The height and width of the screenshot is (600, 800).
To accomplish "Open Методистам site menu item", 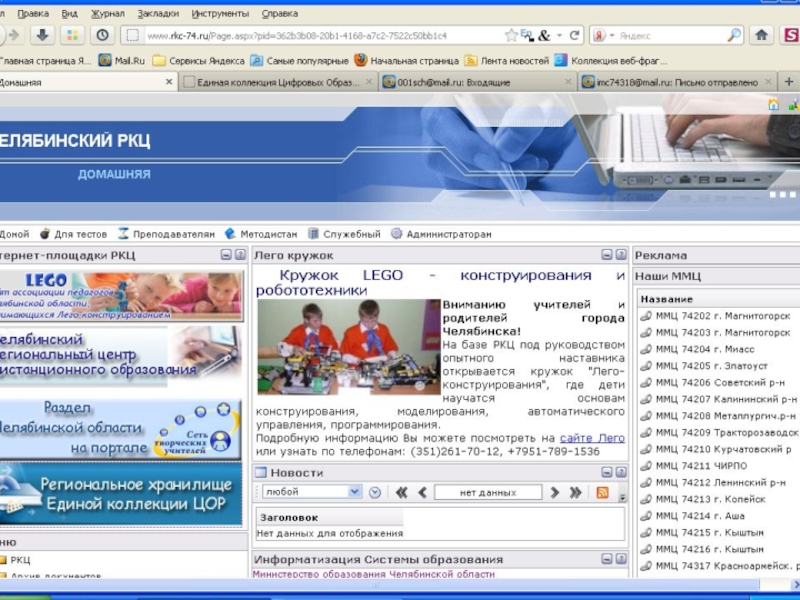I will coord(261,234).
